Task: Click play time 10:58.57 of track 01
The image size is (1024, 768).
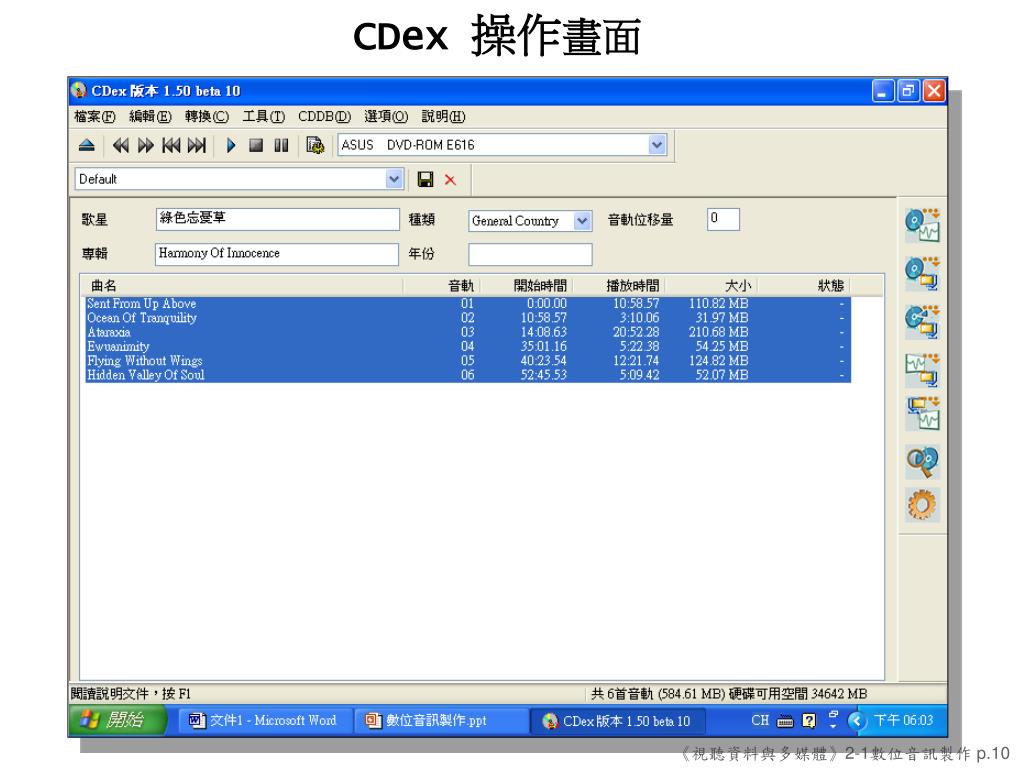Action: click(x=636, y=304)
